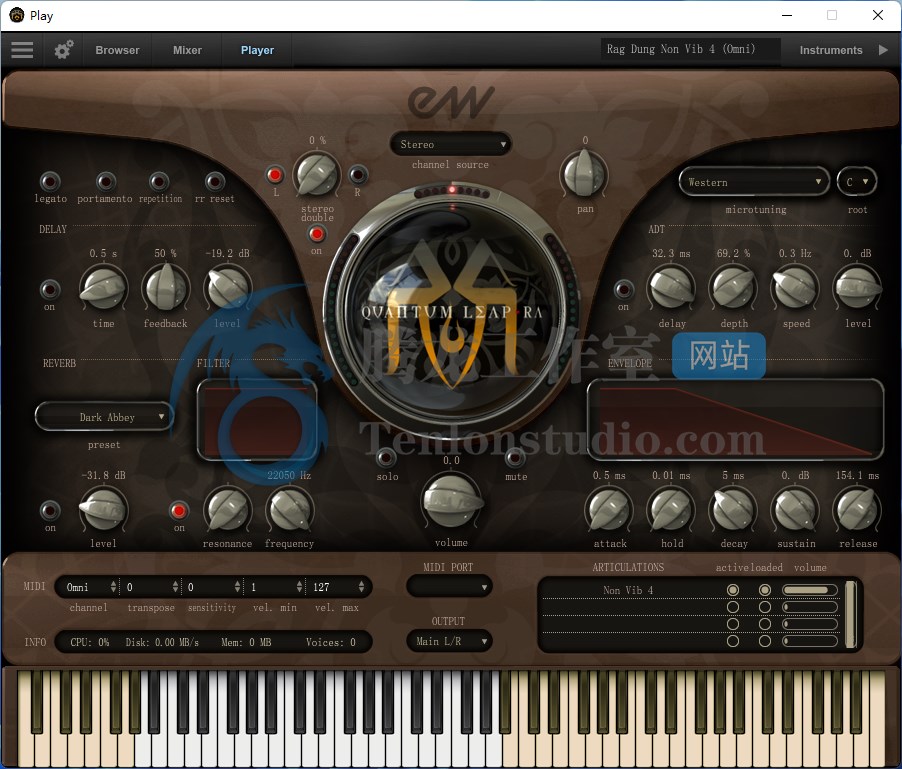The width and height of the screenshot is (902, 769).
Task: Click the ADT delay knob
Action: [671, 288]
